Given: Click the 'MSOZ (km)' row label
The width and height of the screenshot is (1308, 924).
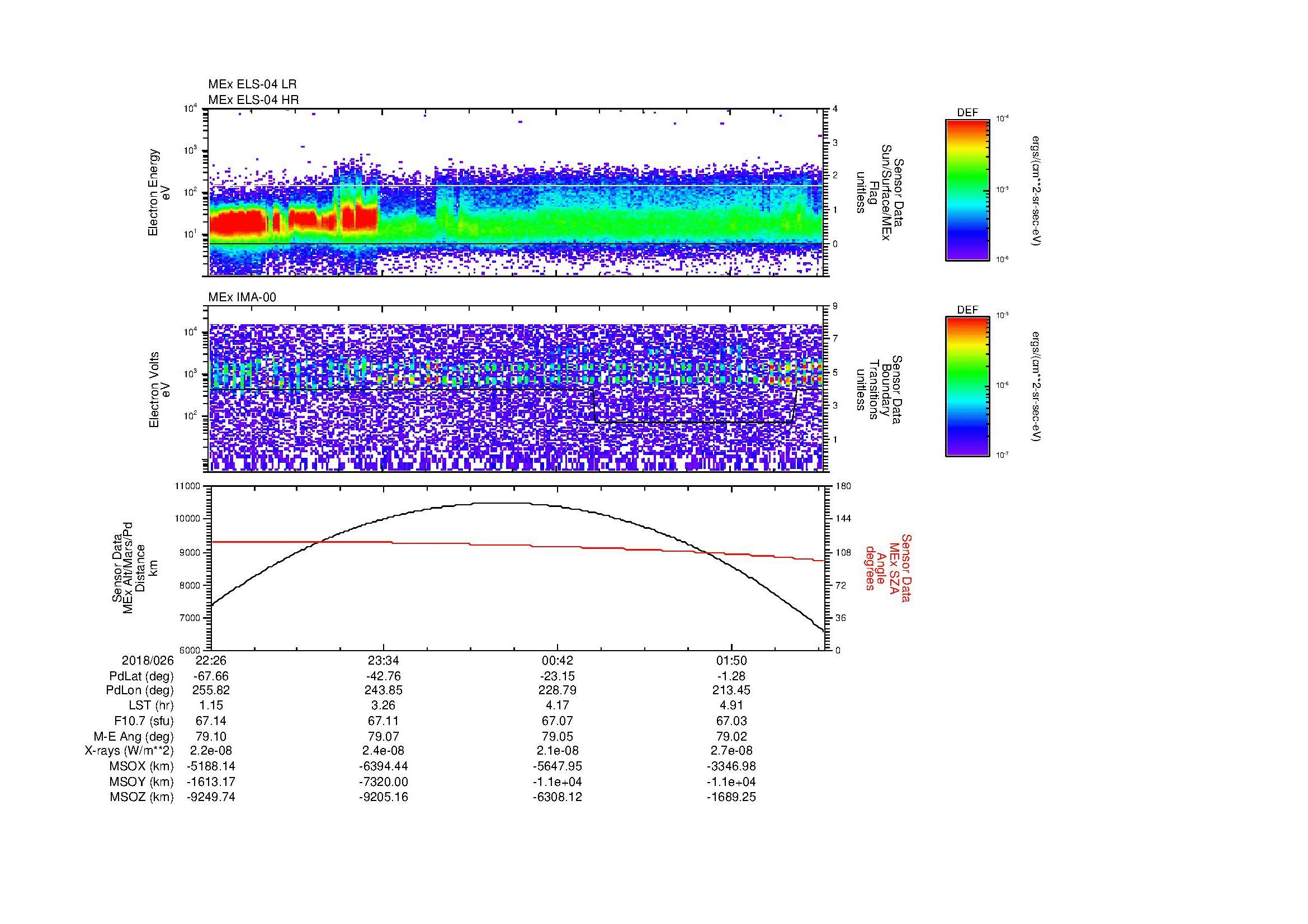Looking at the screenshot, I should click(x=142, y=797).
